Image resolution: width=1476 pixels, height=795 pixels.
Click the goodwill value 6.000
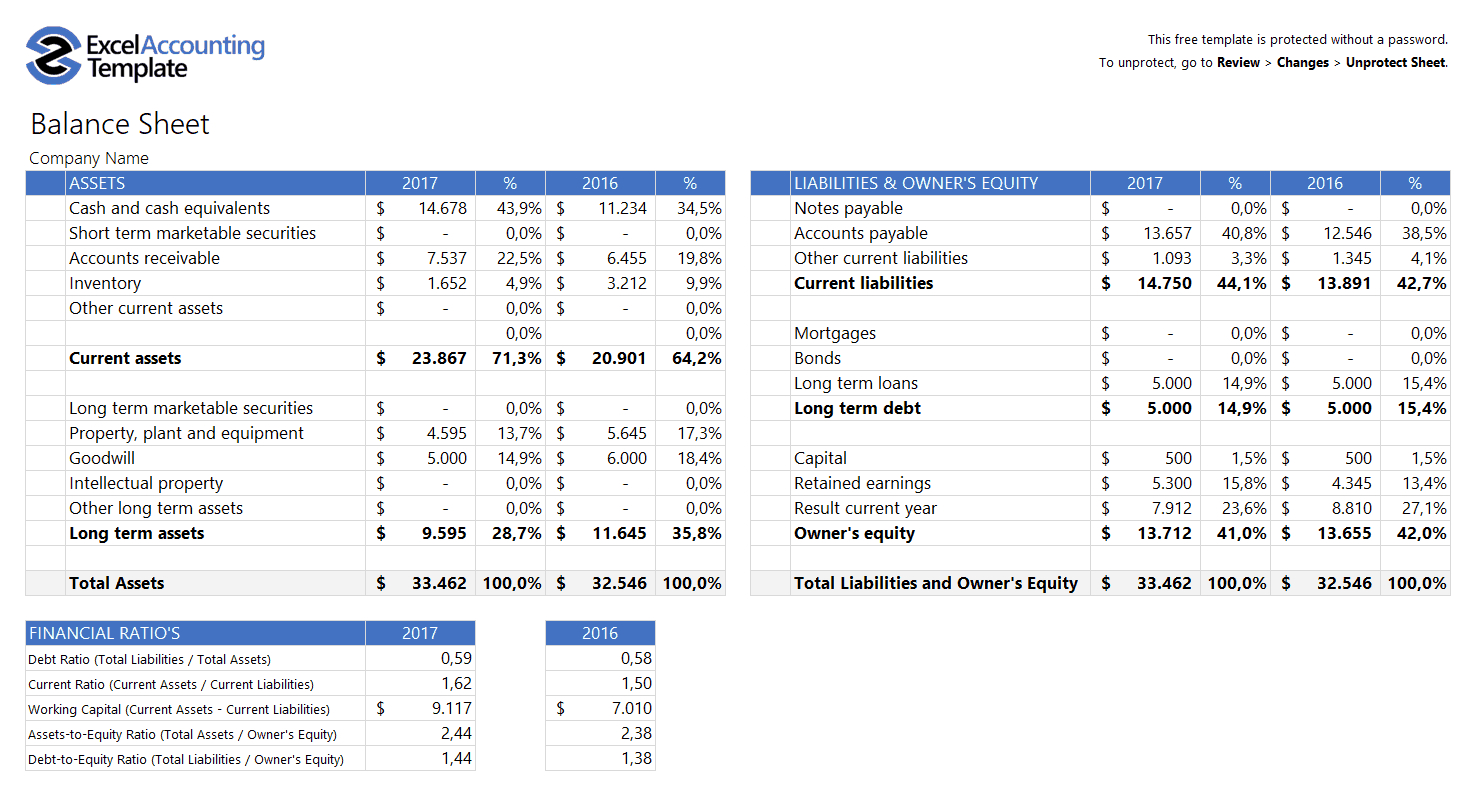click(627, 458)
